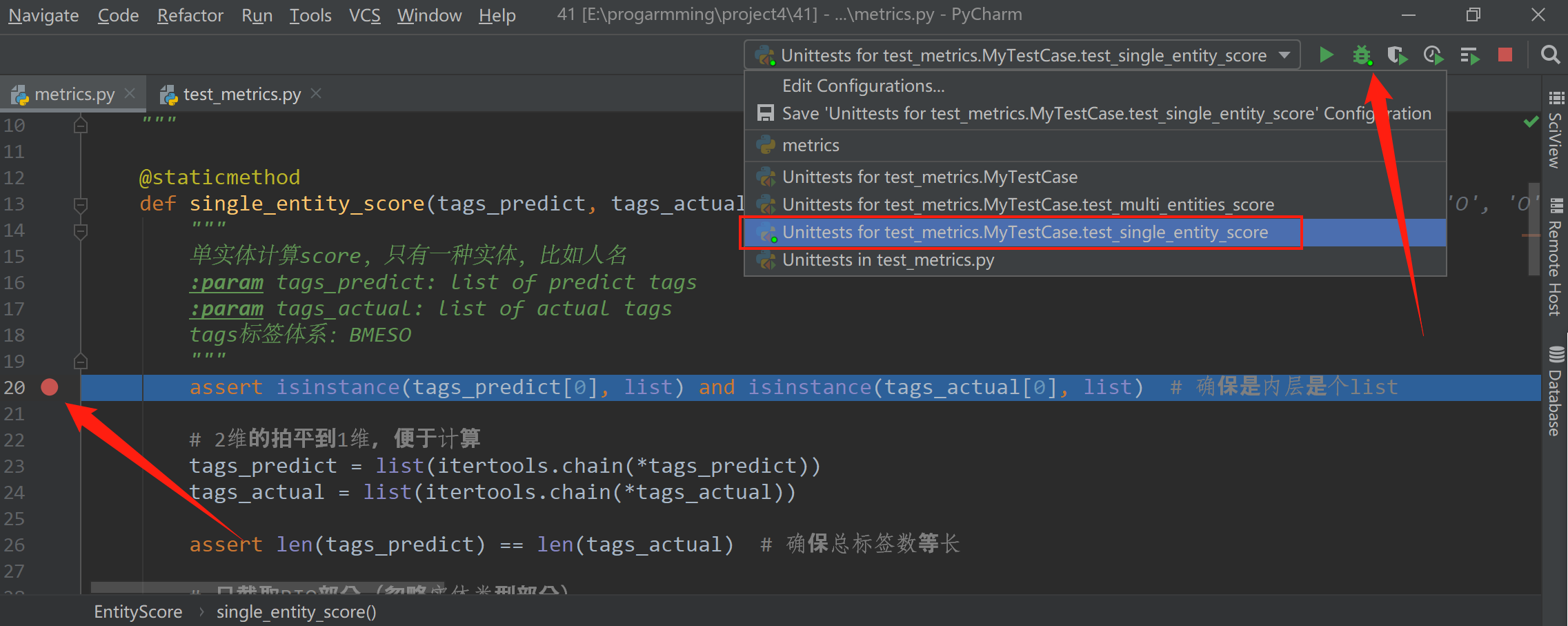Open Search Everywhere magnifier icon

(x=1550, y=55)
